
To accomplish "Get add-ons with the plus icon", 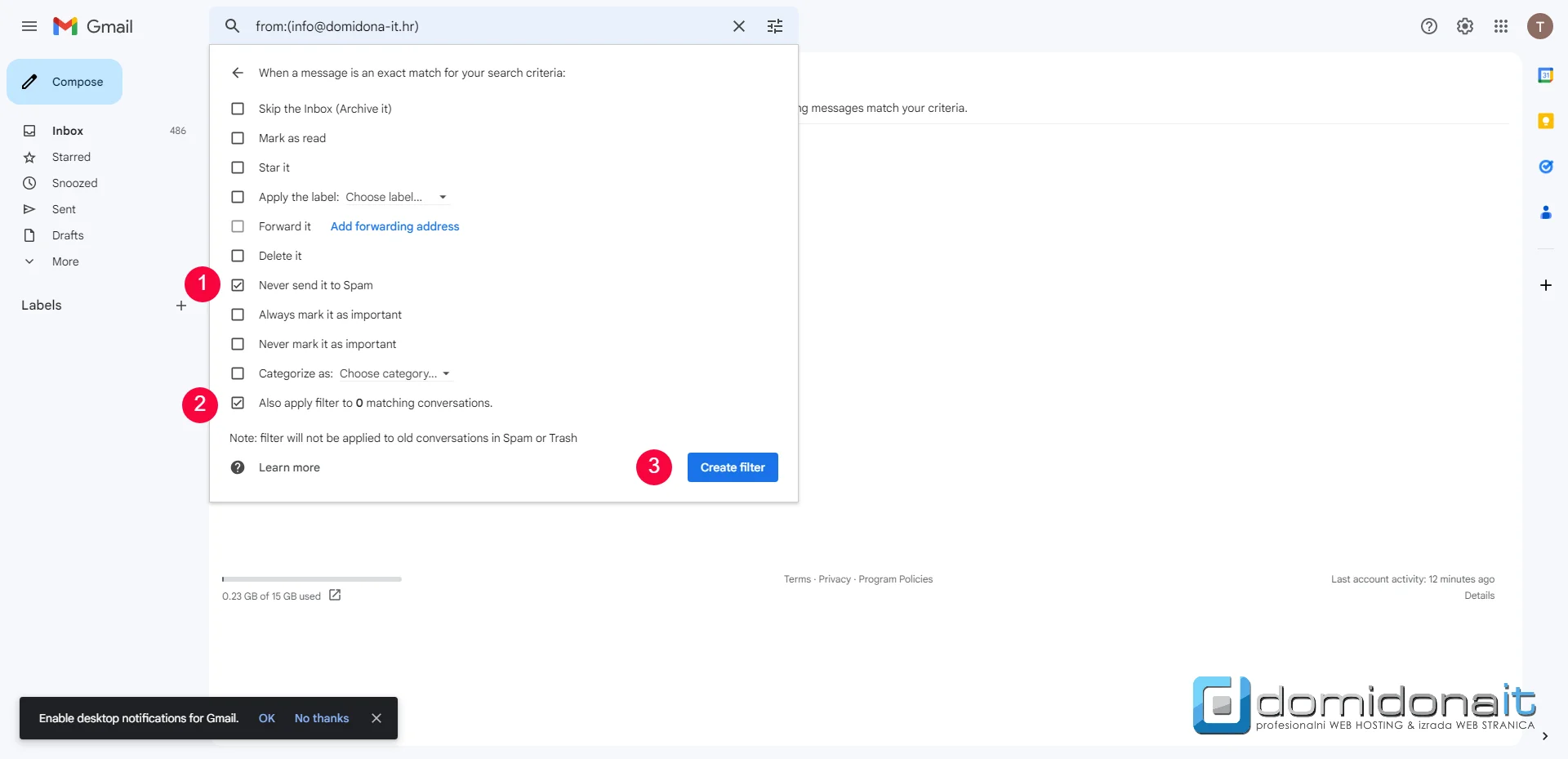I will (1546, 285).
